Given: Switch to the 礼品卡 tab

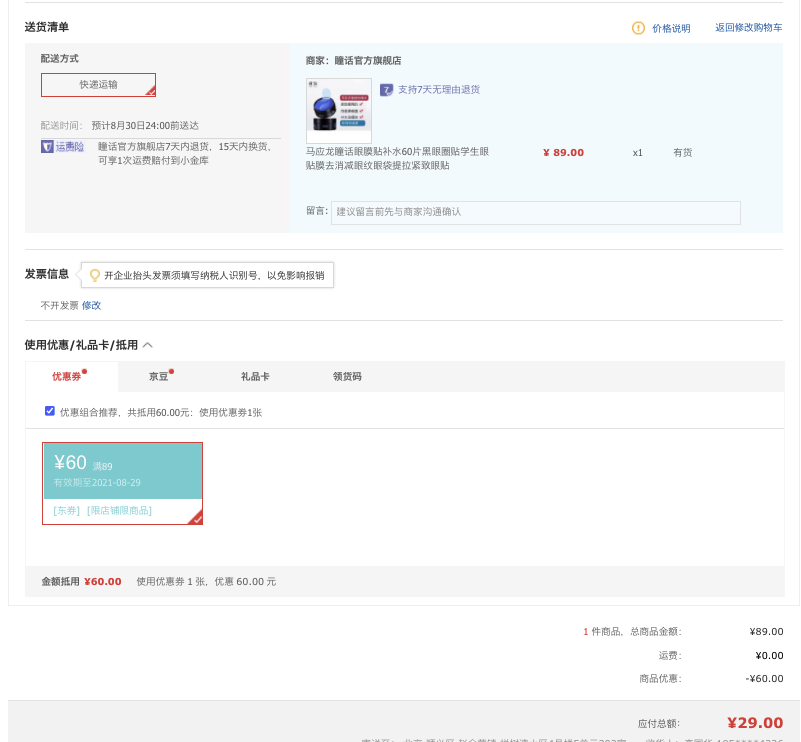Looking at the screenshot, I should pos(255,377).
